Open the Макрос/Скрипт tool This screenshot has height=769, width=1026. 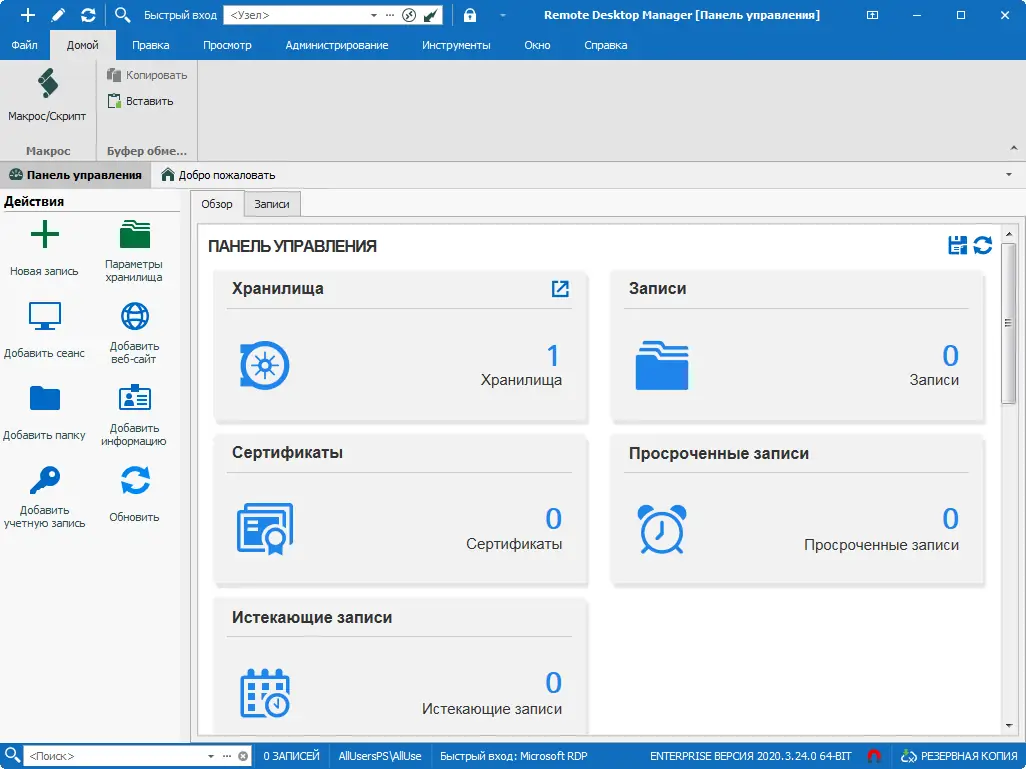click(x=47, y=96)
